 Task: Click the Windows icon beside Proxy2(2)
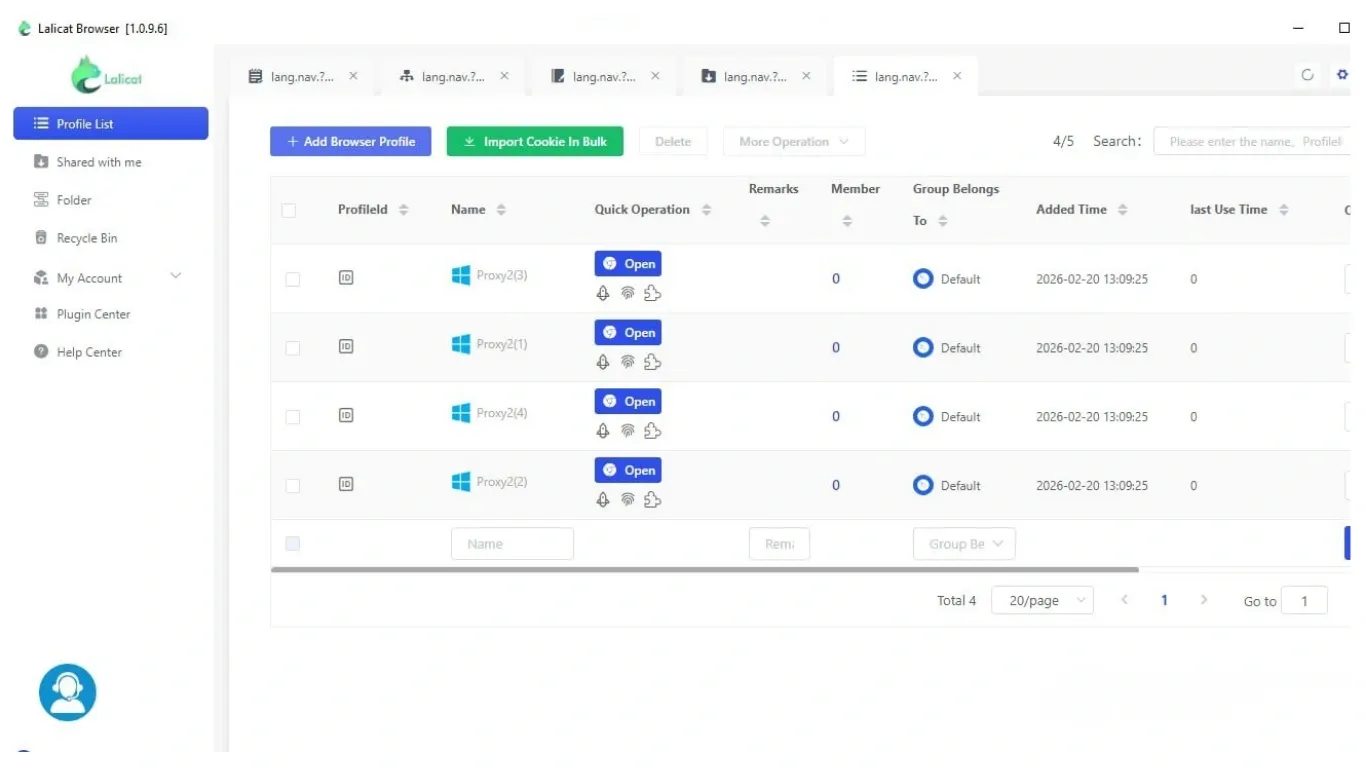[461, 482]
